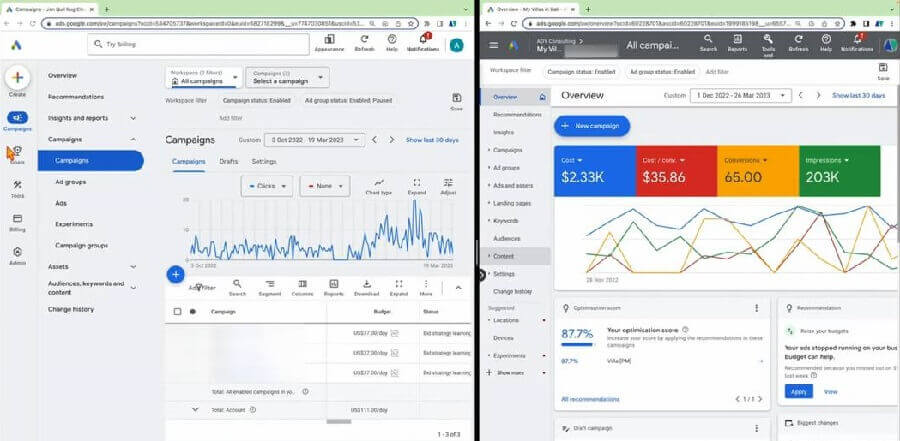Switch to Drafts tab
This screenshot has width=900, height=441.
228,162
